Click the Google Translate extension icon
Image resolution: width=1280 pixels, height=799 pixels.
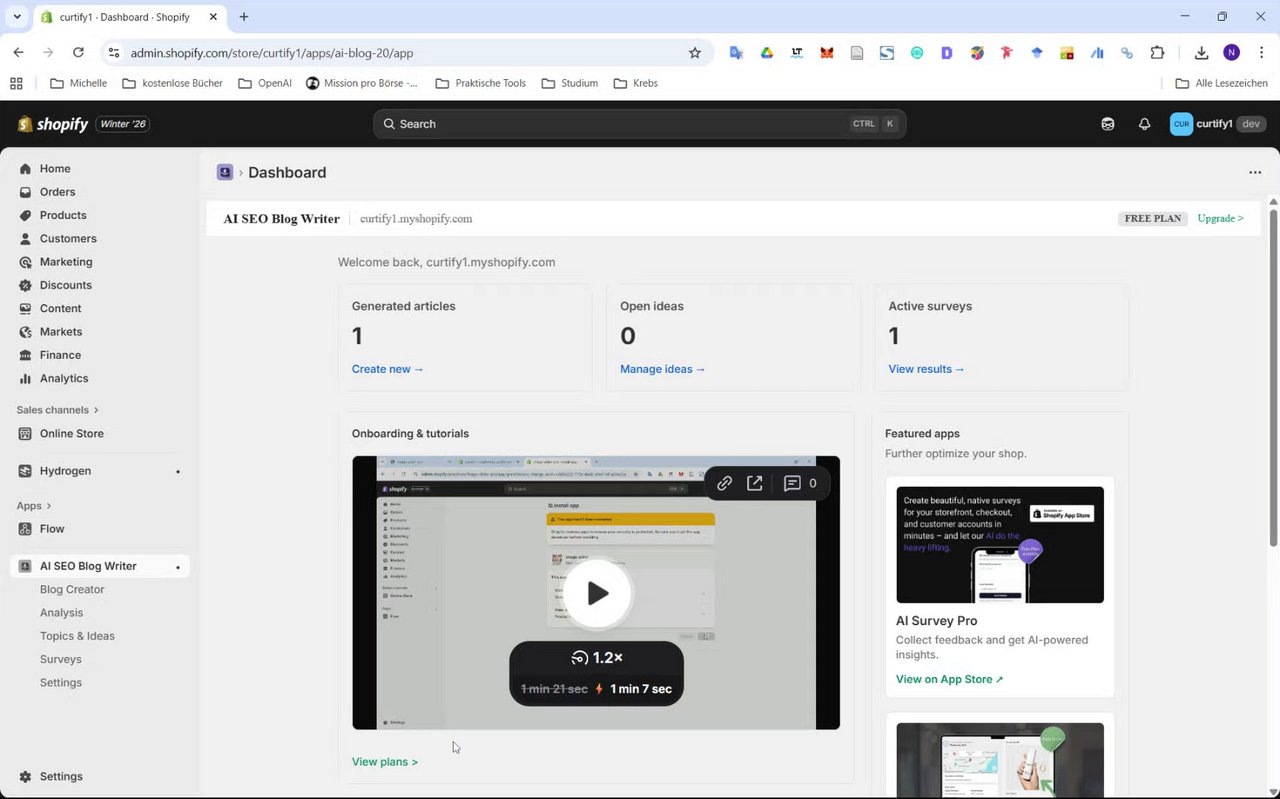[x=736, y=53]
